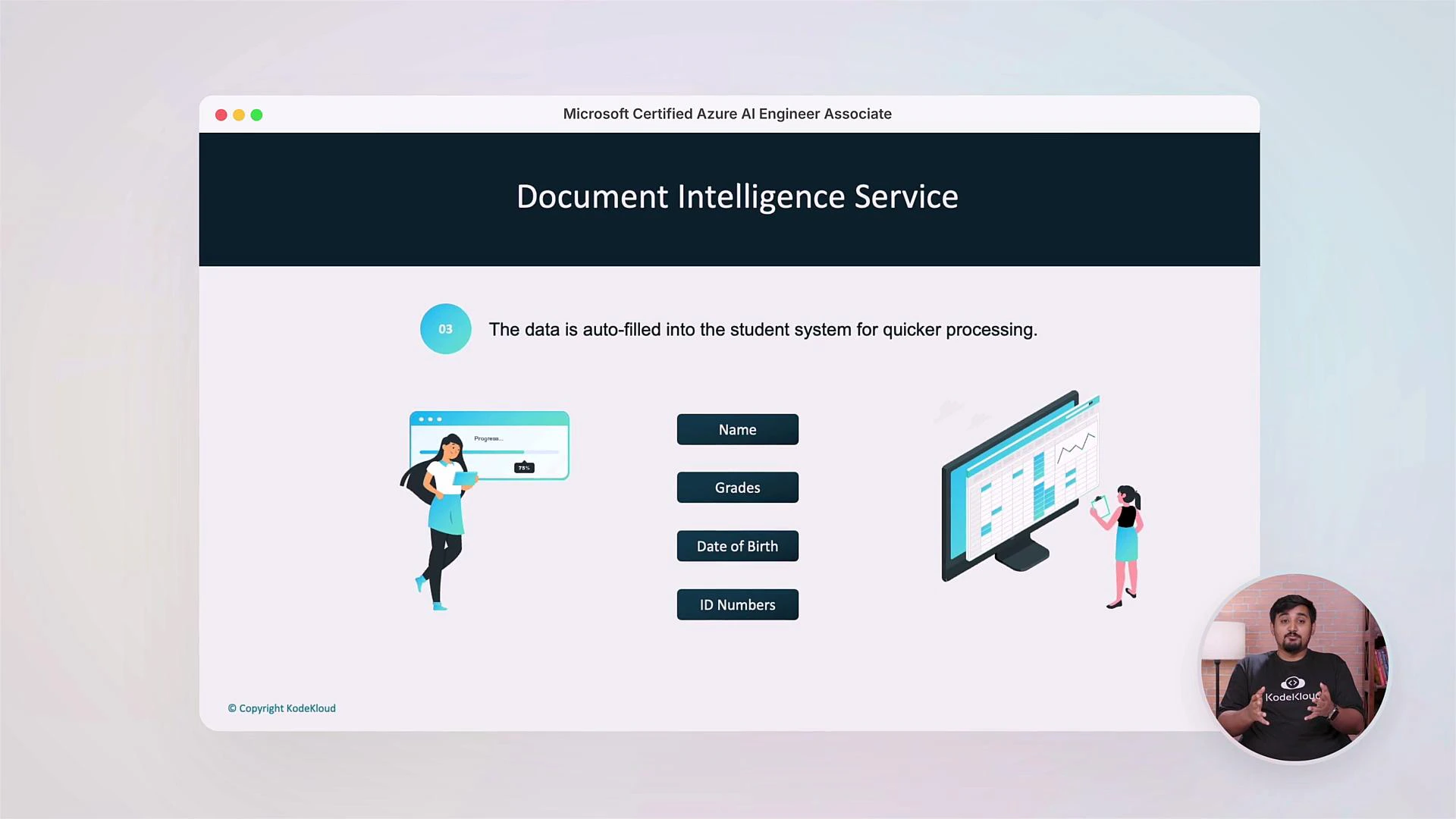Expand the Name data field box

pyautogui.click(x=737, y=429)
